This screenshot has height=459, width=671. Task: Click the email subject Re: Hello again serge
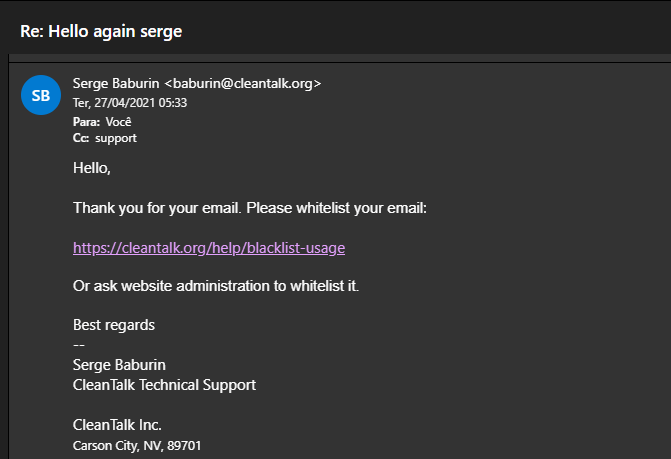(101, 32)
